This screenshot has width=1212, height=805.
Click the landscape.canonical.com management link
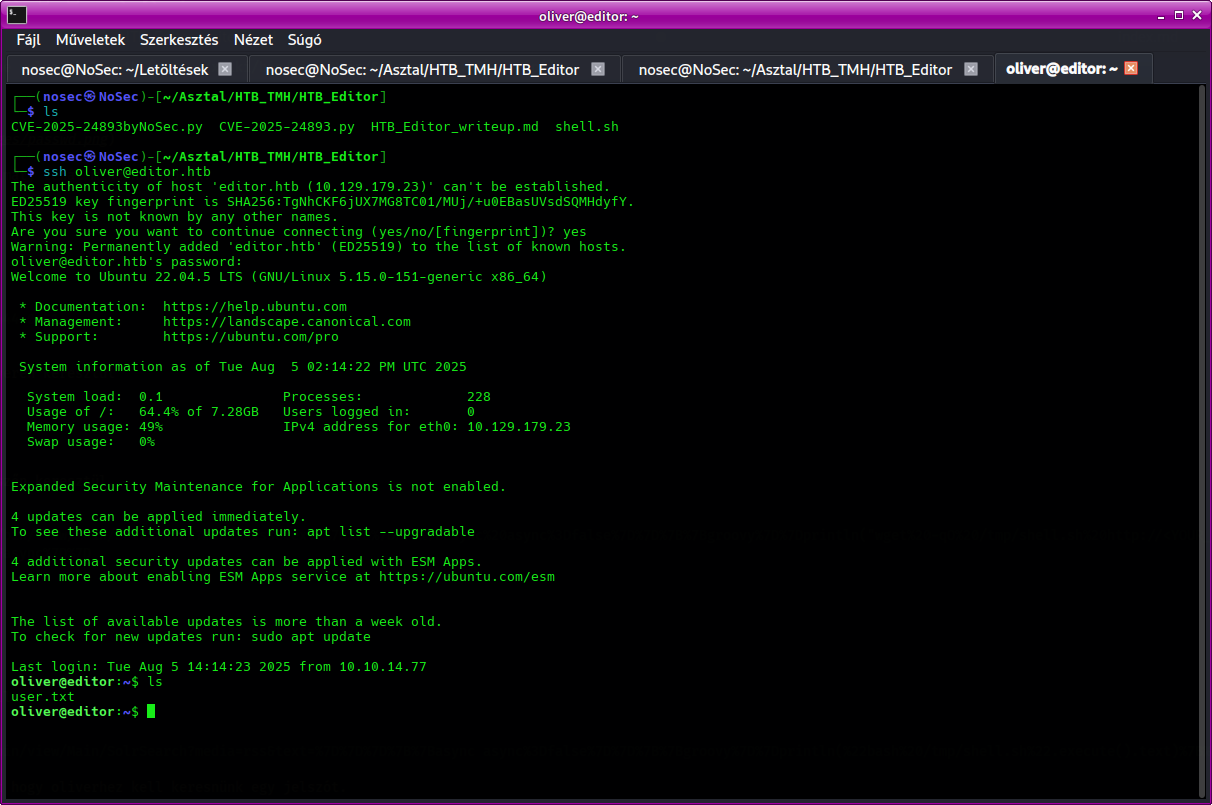tap(287, 322)
